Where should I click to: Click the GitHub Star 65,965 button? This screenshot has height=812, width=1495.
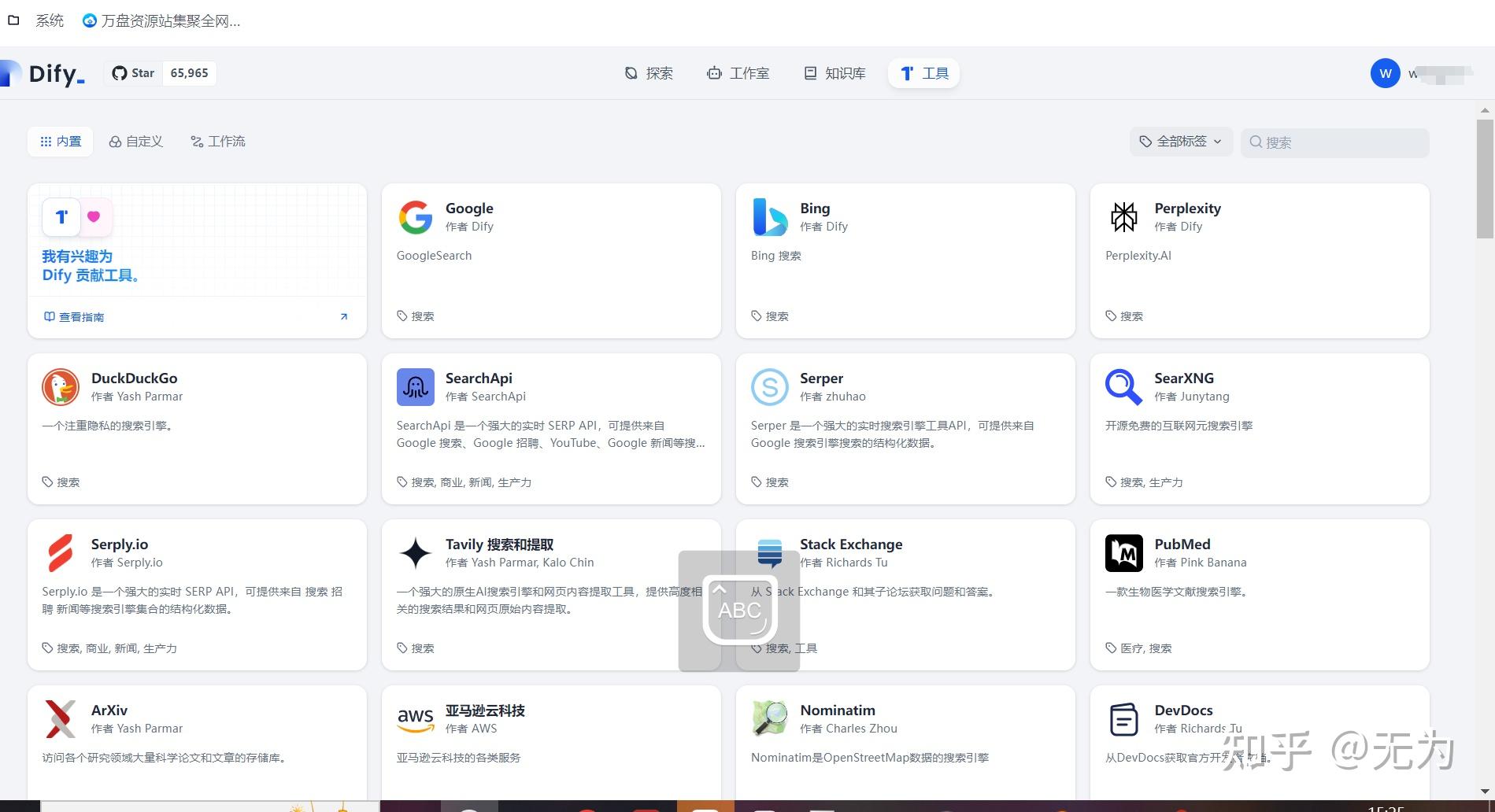(160, 72)
